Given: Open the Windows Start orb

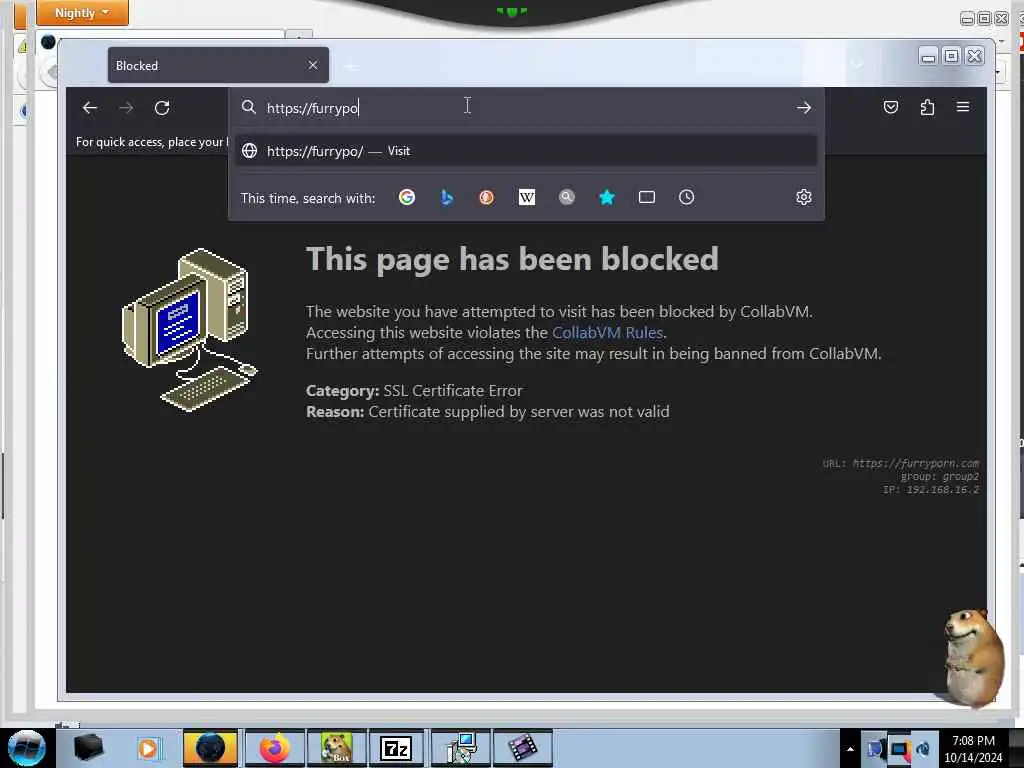Looking at the screenshot, I should click(x=27, y=748).
